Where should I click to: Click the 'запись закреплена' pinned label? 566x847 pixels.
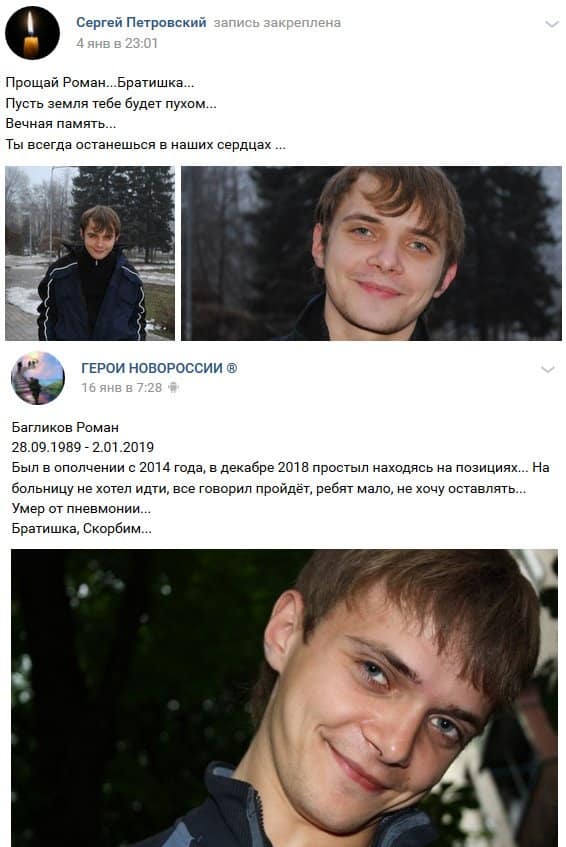click(277, 23)
